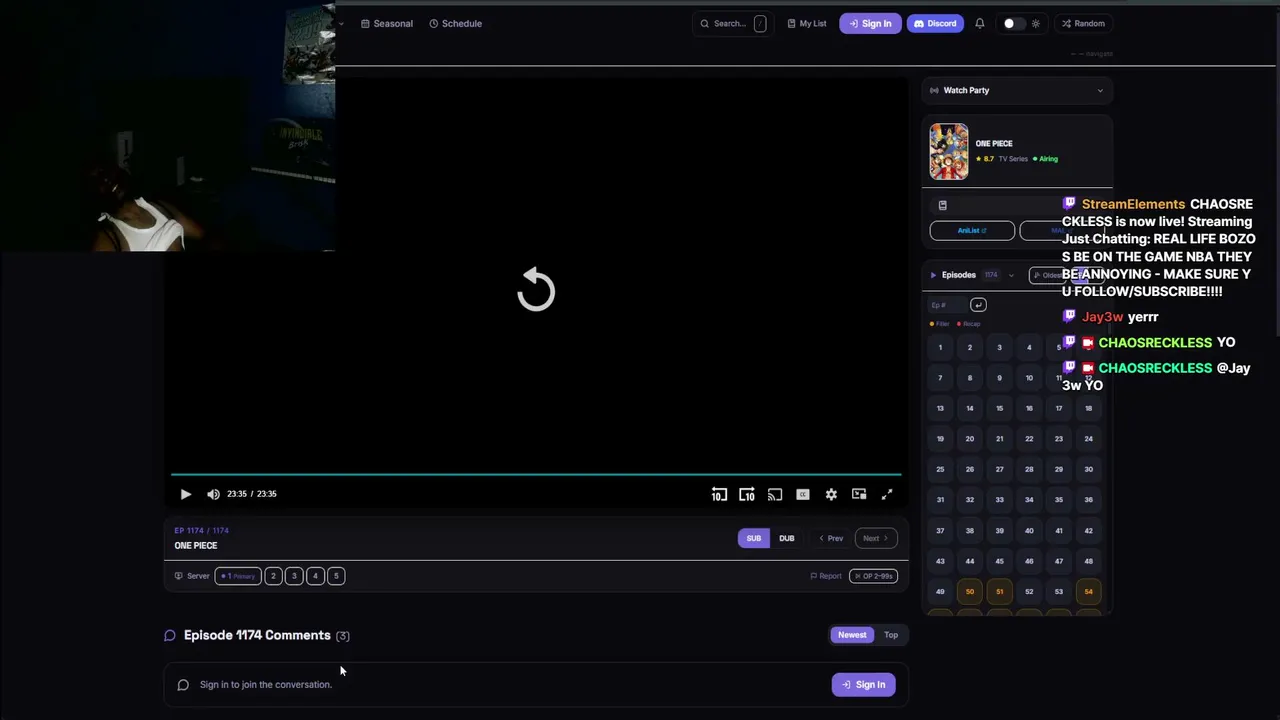Open the episode range chevron dropdown
1280x720 pixels.
(1011, 275)
